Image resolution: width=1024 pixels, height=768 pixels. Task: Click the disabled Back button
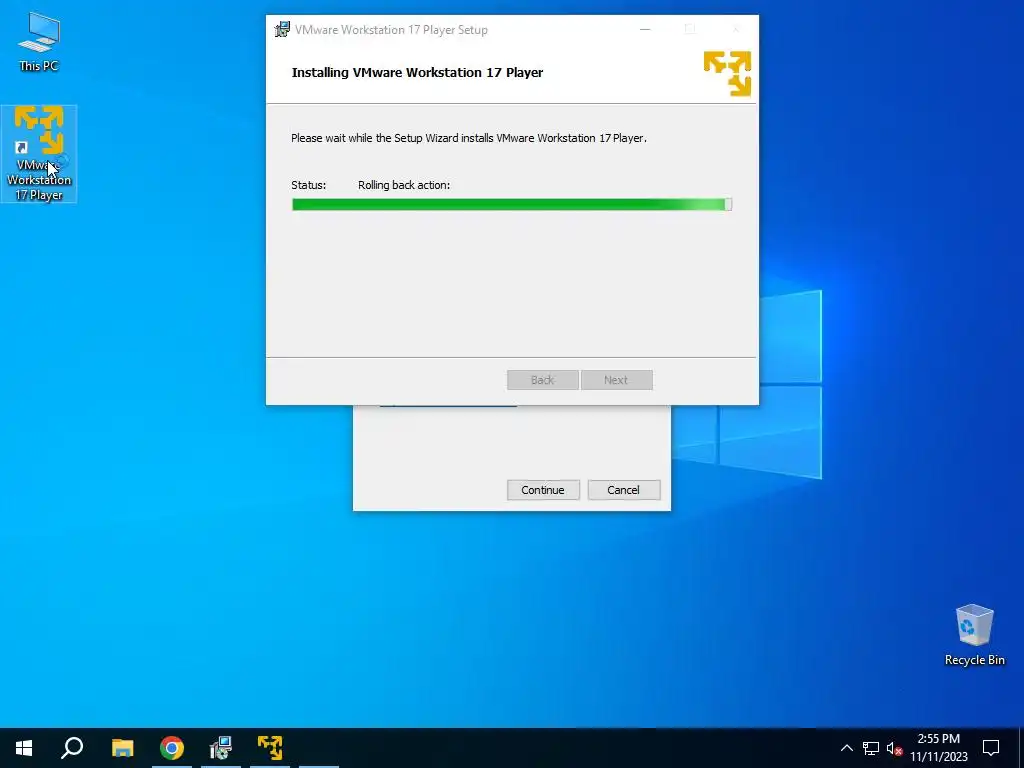[x=543, y=380]
